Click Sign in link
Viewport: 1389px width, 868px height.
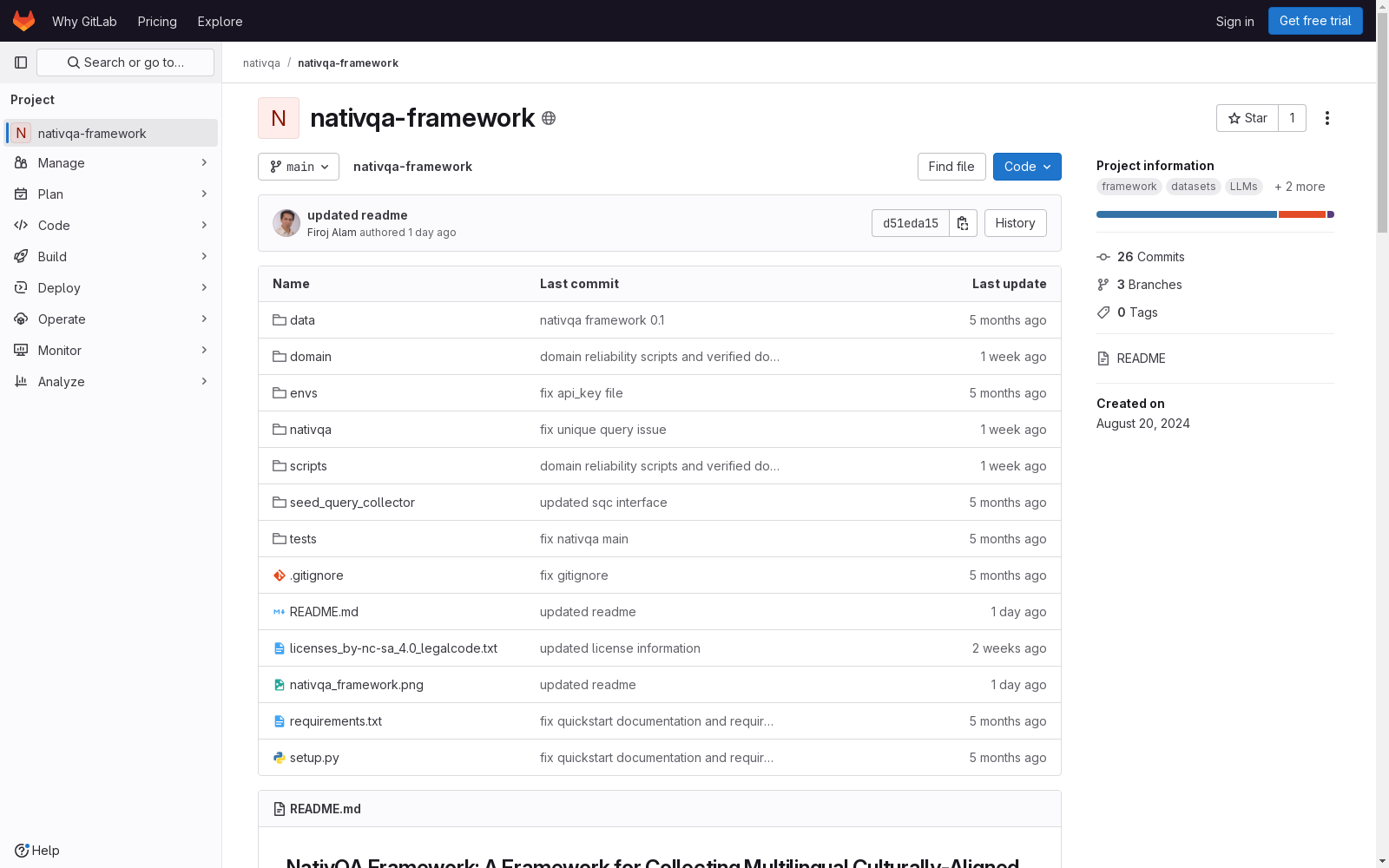coord(1234,21)
